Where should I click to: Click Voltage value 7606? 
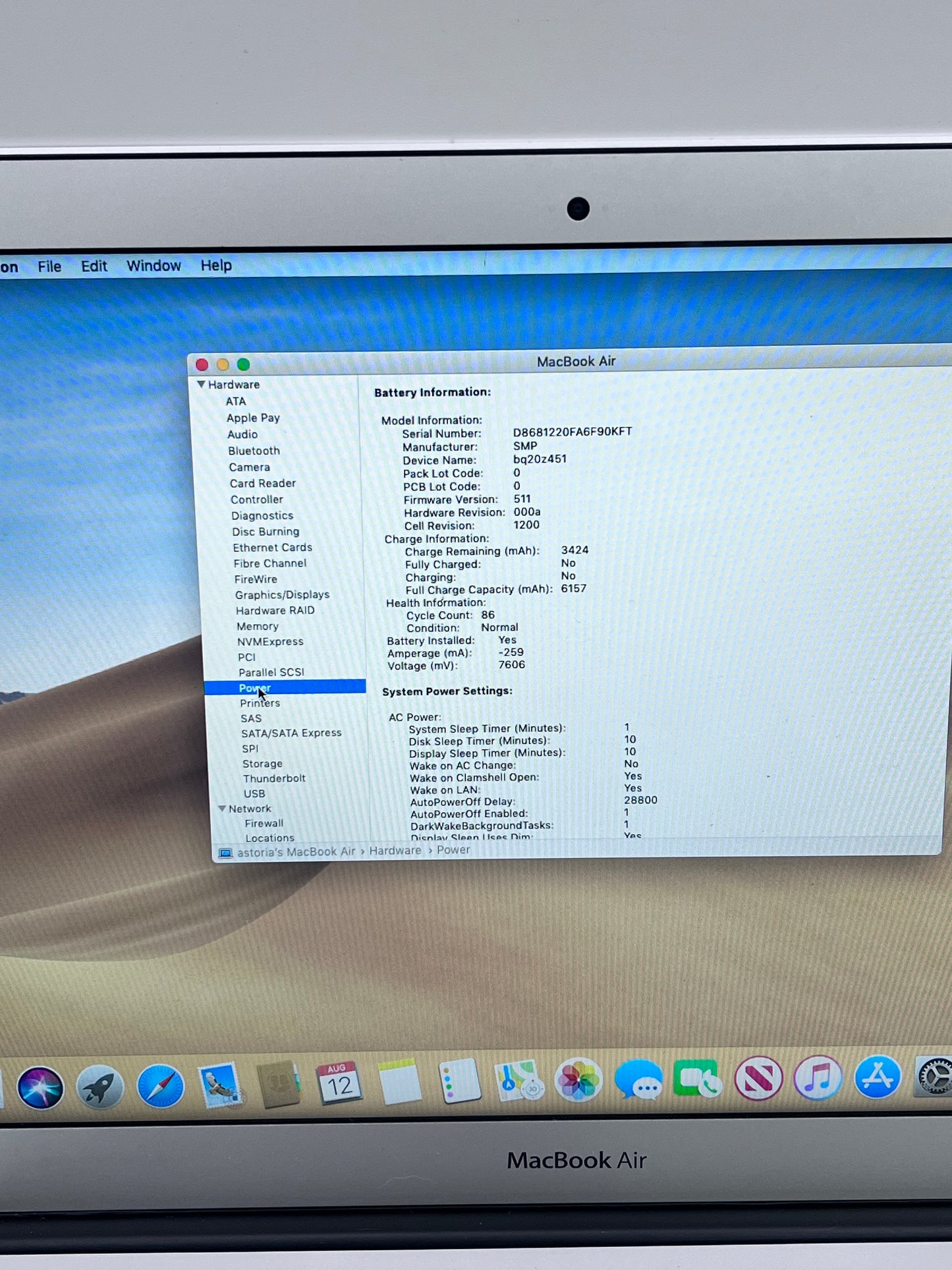click(x=511, y=665)
